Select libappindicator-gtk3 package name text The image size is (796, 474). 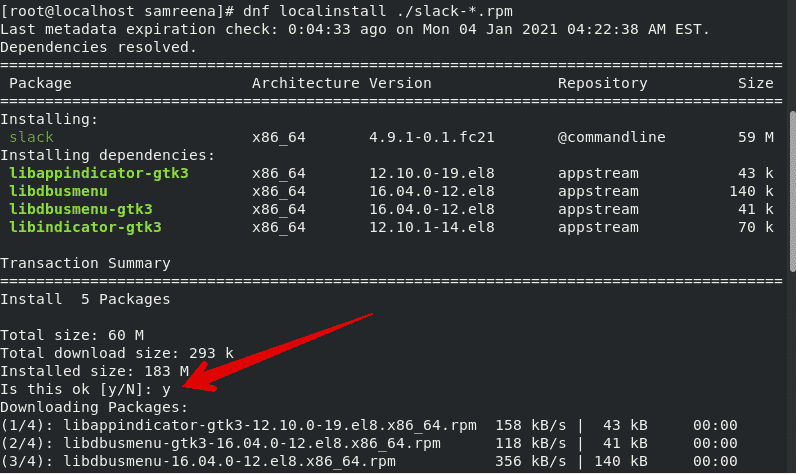click(99, 174)
